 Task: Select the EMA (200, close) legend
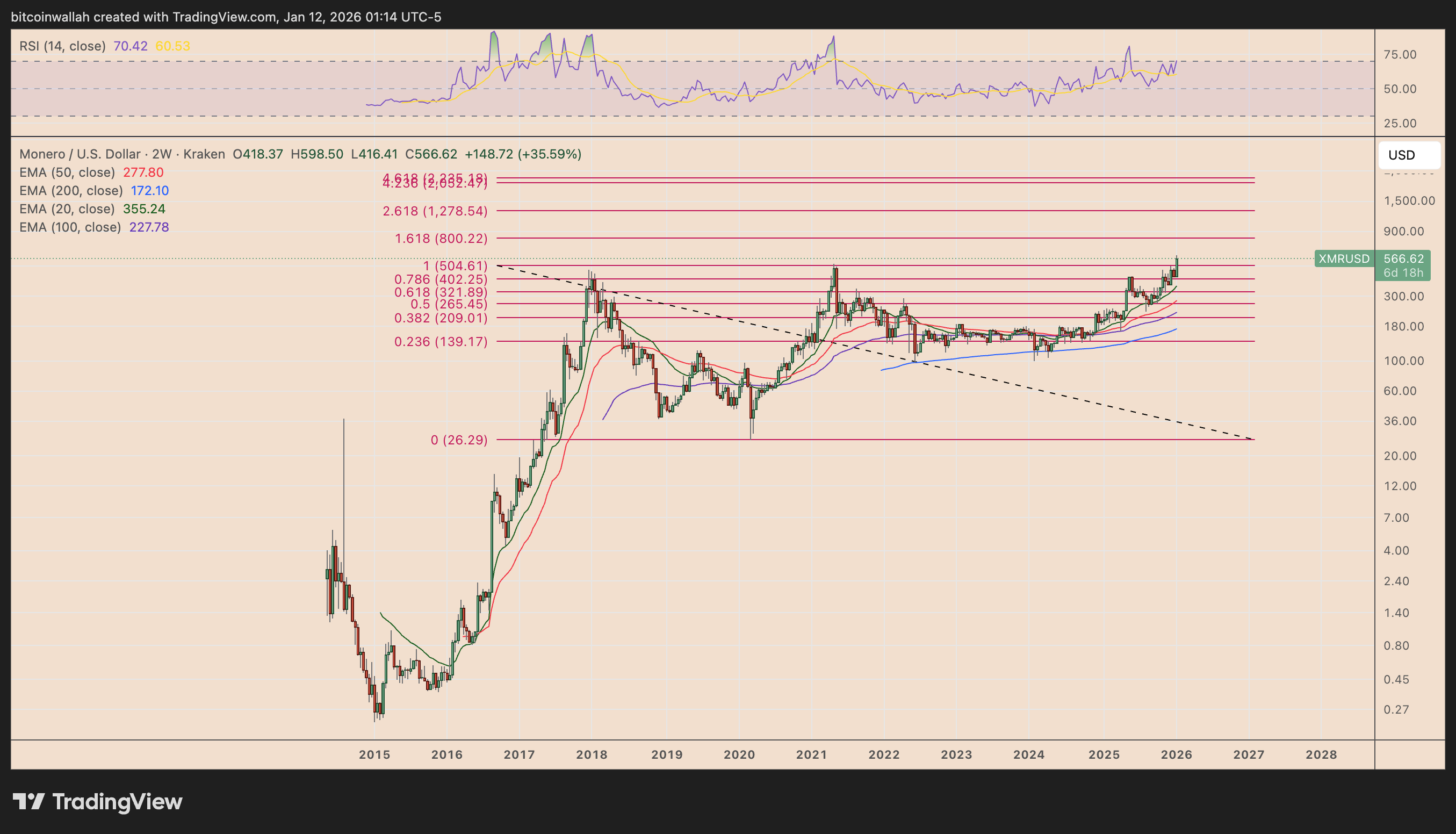click(x=71, y=191)
